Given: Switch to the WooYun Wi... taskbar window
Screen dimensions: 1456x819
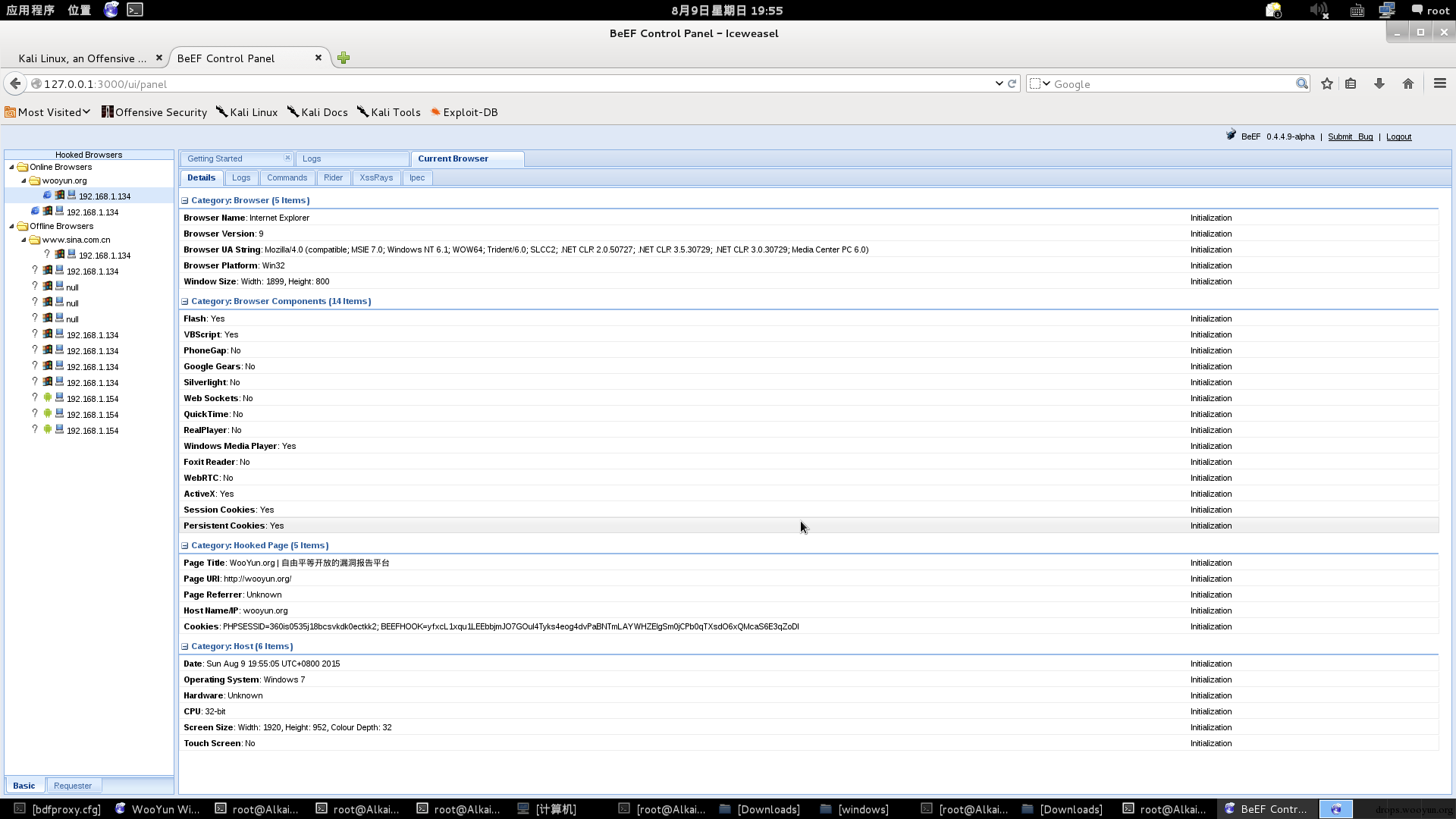Looking at the screenshot, I should coord(158,809).
